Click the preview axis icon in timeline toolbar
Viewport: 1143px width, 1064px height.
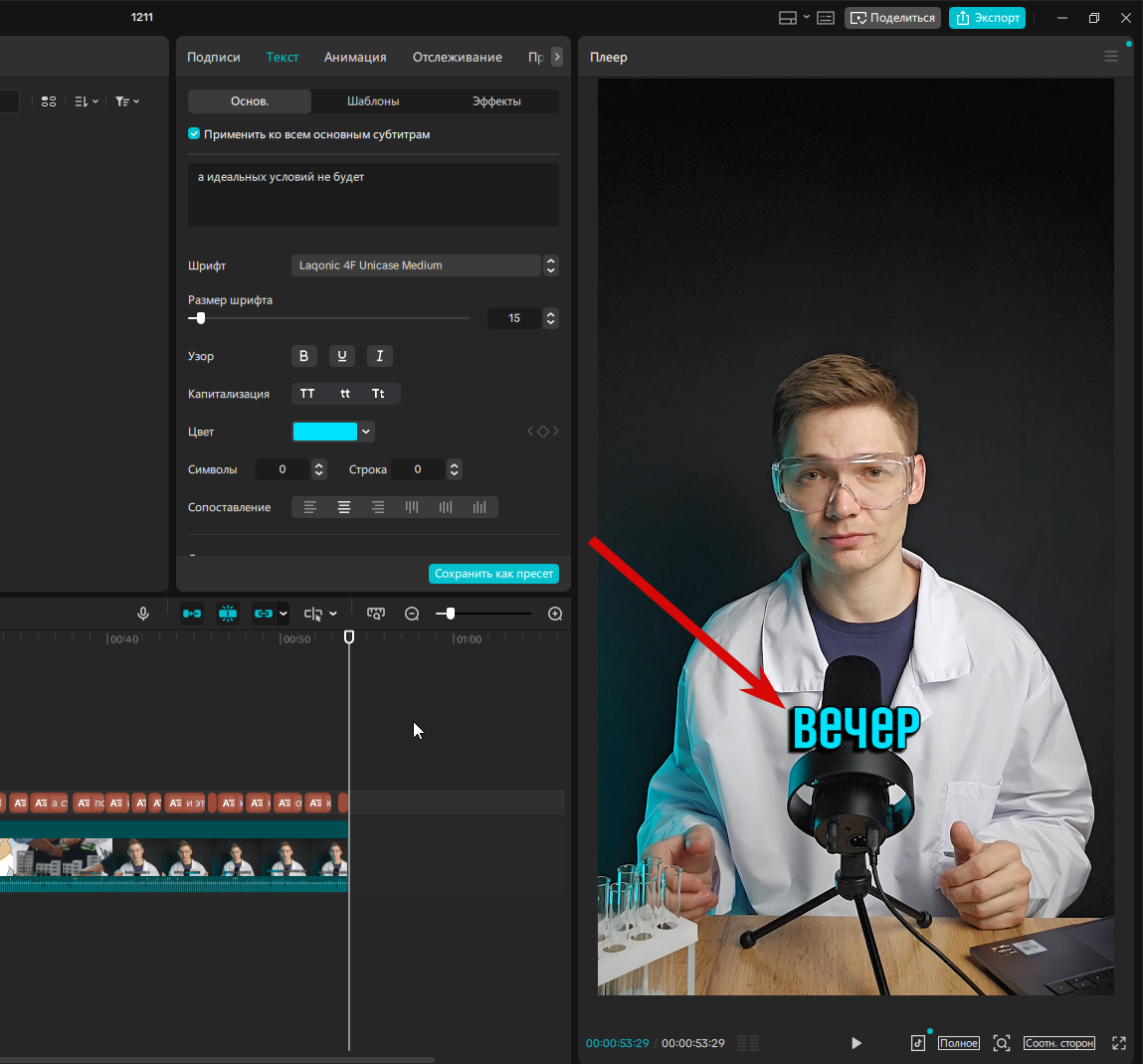coord(376,614)
